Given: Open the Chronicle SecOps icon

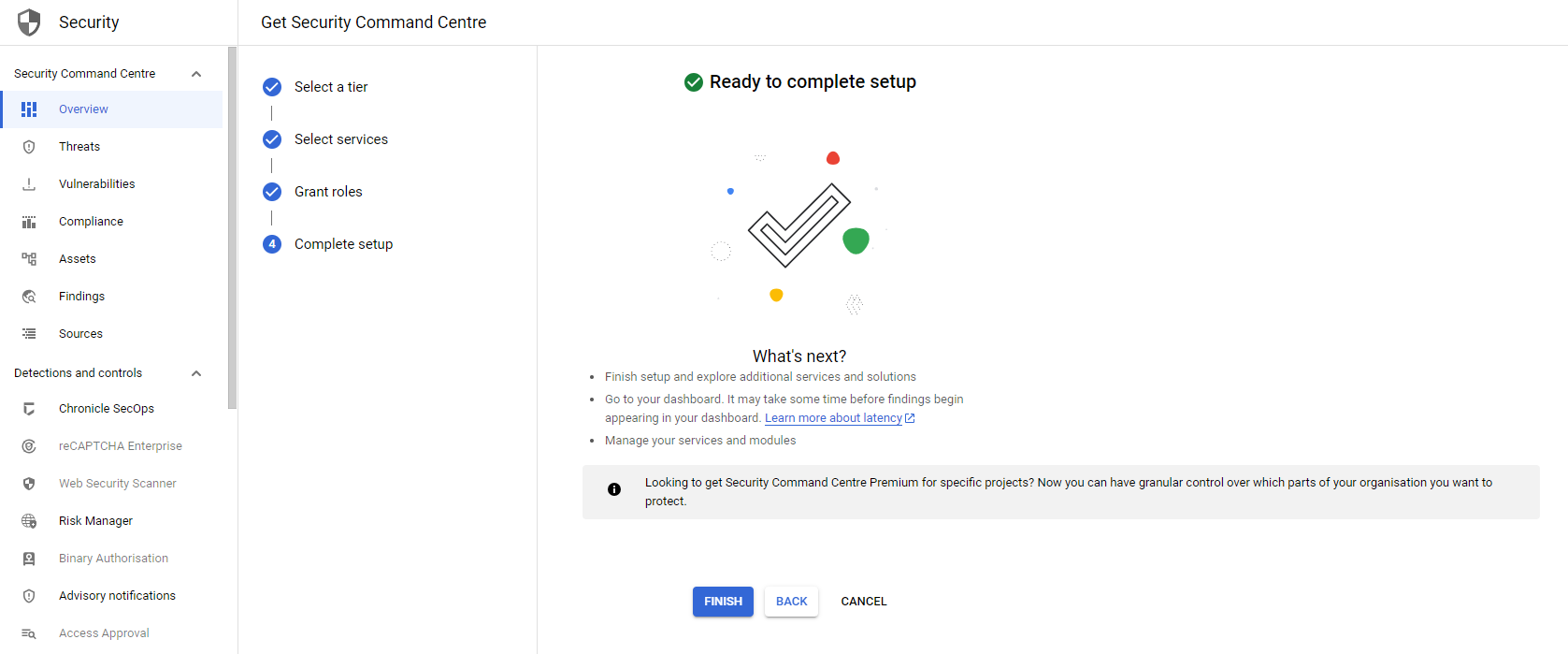Looking at the screenshot, I should tap(29, 408).
